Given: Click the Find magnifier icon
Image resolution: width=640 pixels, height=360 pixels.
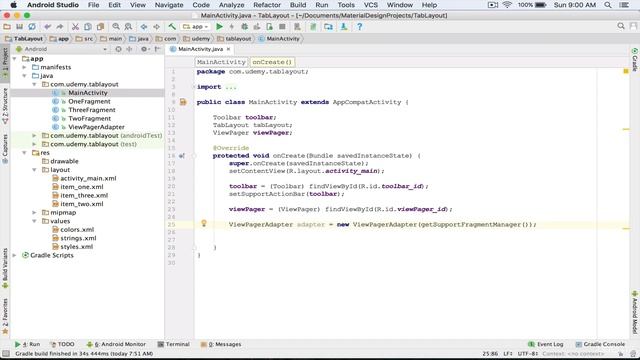Looking at the screenshot, I should [x=116, y=27].
